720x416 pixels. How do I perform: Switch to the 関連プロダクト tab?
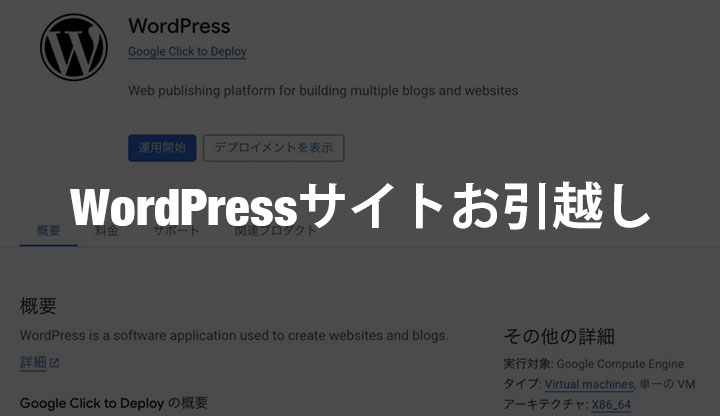(276, 231)
